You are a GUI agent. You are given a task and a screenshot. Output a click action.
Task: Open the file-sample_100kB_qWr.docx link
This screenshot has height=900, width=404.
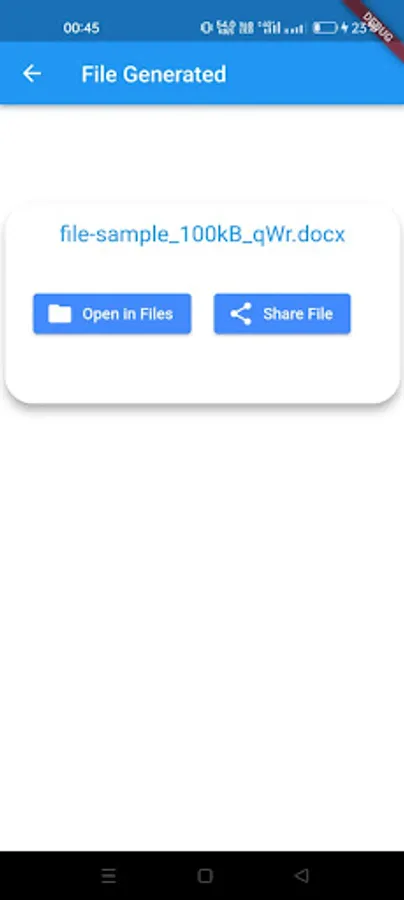202,234
